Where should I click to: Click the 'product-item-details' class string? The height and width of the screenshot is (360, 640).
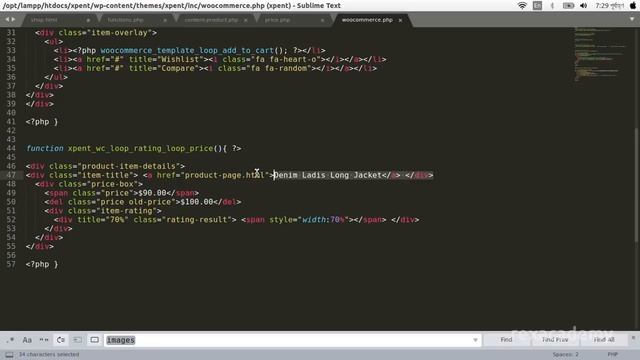point(129,166)
